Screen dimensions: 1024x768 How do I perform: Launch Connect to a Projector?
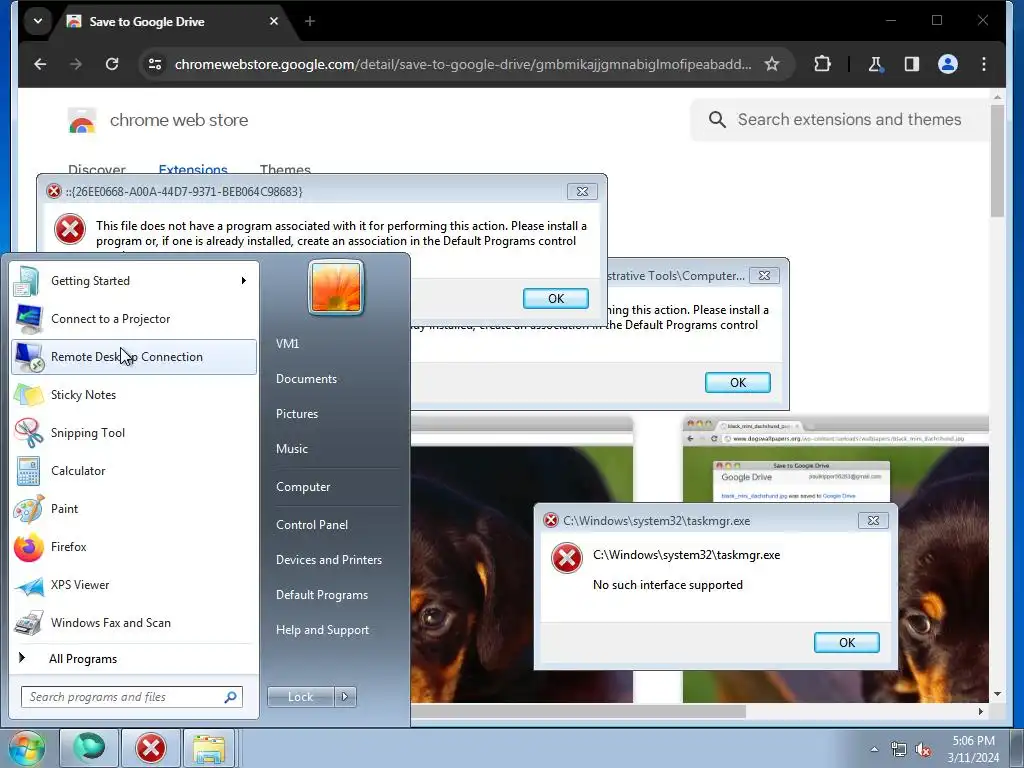click(134, 319)
